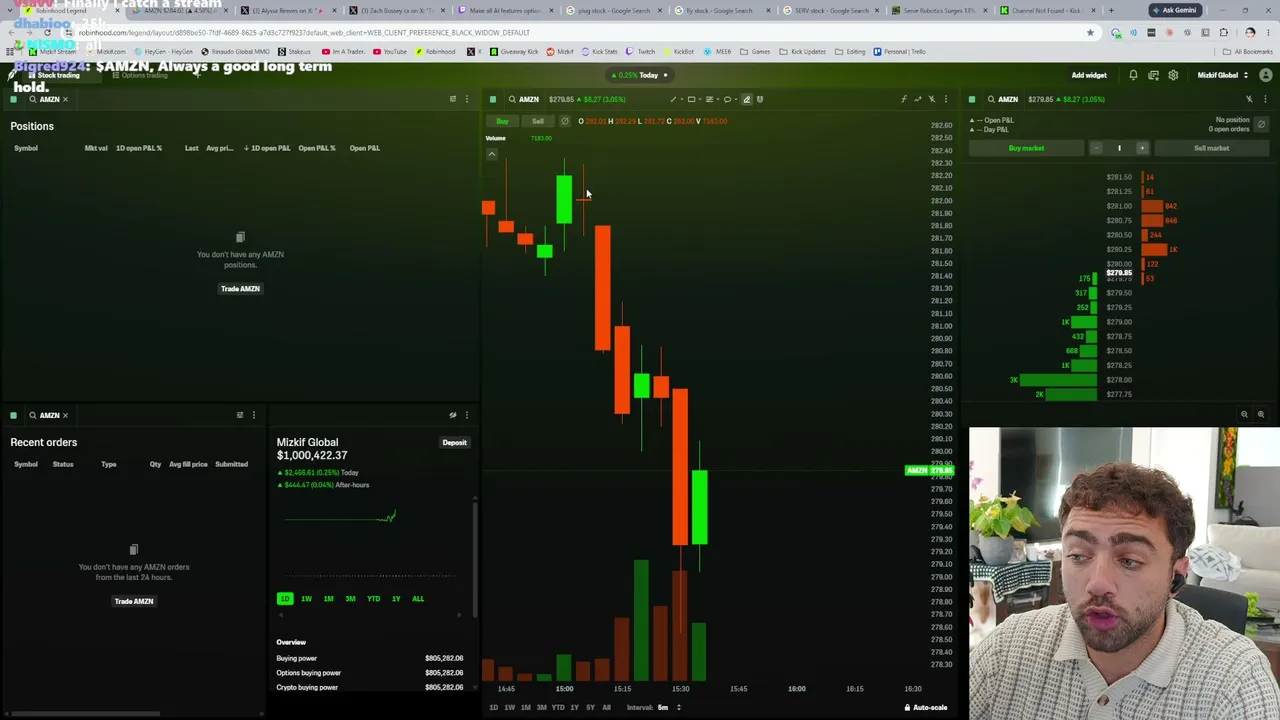Choose the rectangle shape drawing tool
Screen dimensions: 1280x720
click(x=691, y=99)
